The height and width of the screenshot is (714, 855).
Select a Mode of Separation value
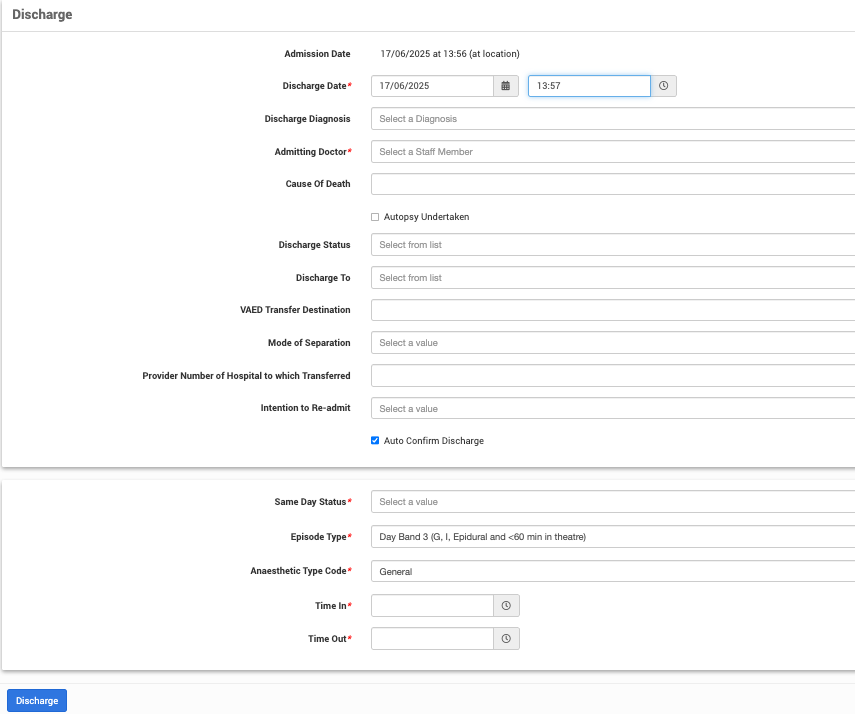612,343
